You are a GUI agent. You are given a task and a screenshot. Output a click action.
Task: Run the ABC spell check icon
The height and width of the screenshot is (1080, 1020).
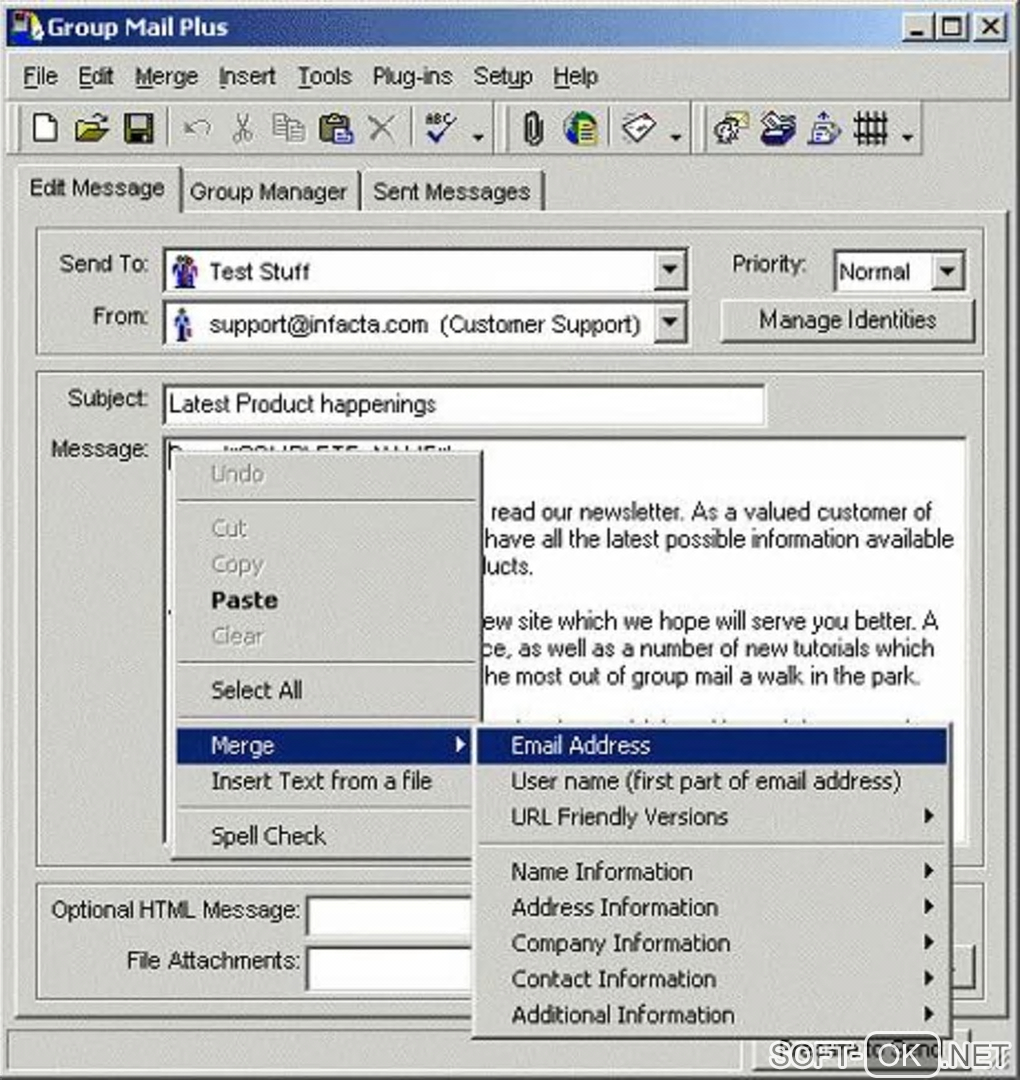(439, 127)
